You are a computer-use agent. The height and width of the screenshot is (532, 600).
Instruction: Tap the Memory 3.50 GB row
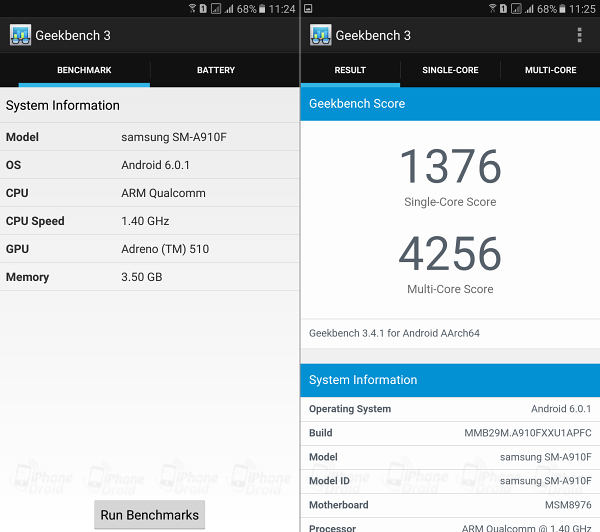pyautogui.click(x=150, y=277)
